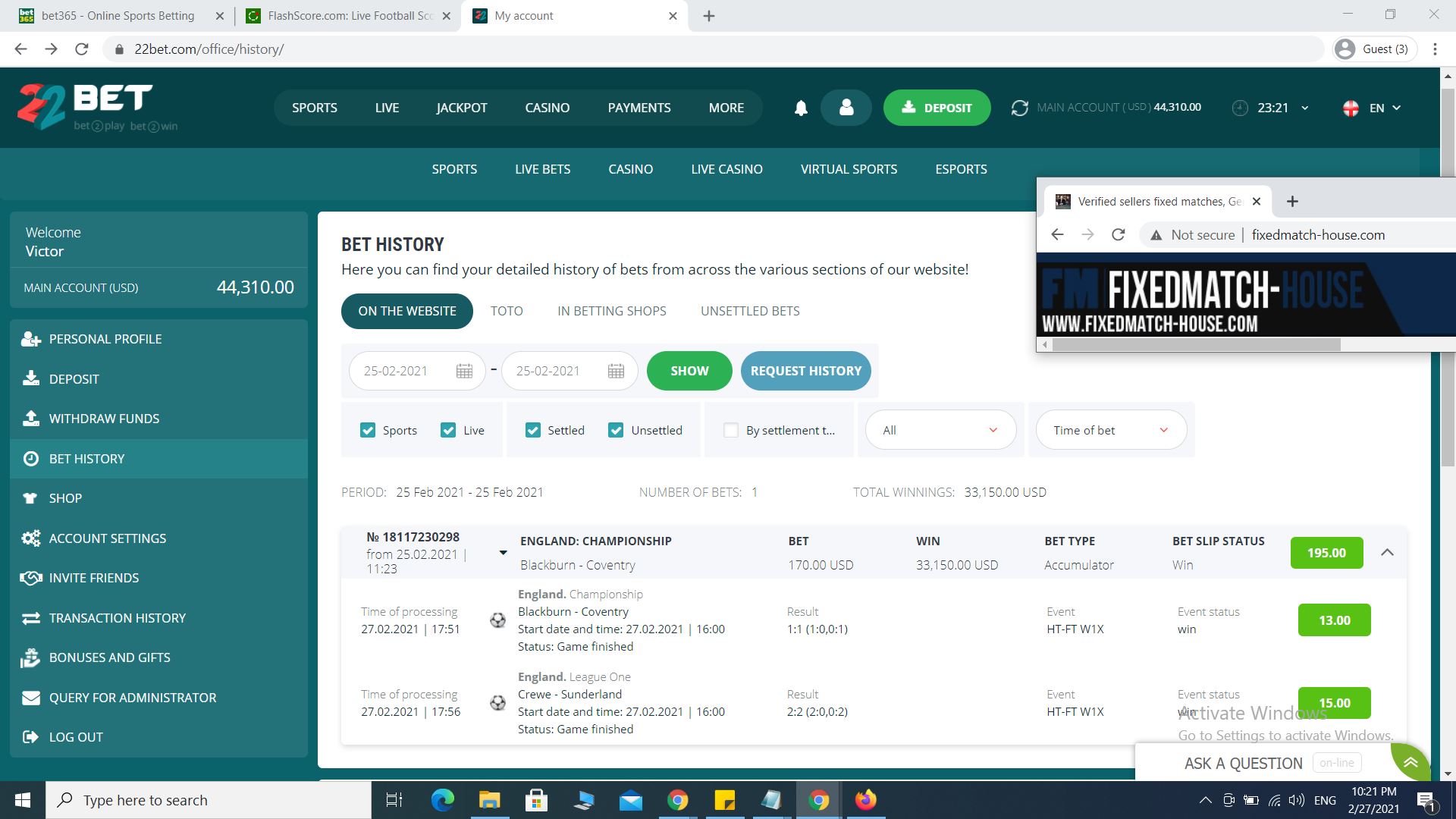1456x819 pixels.
Task: Open calendar for start date 25-02-2021
Action: (x=464, y=371)
